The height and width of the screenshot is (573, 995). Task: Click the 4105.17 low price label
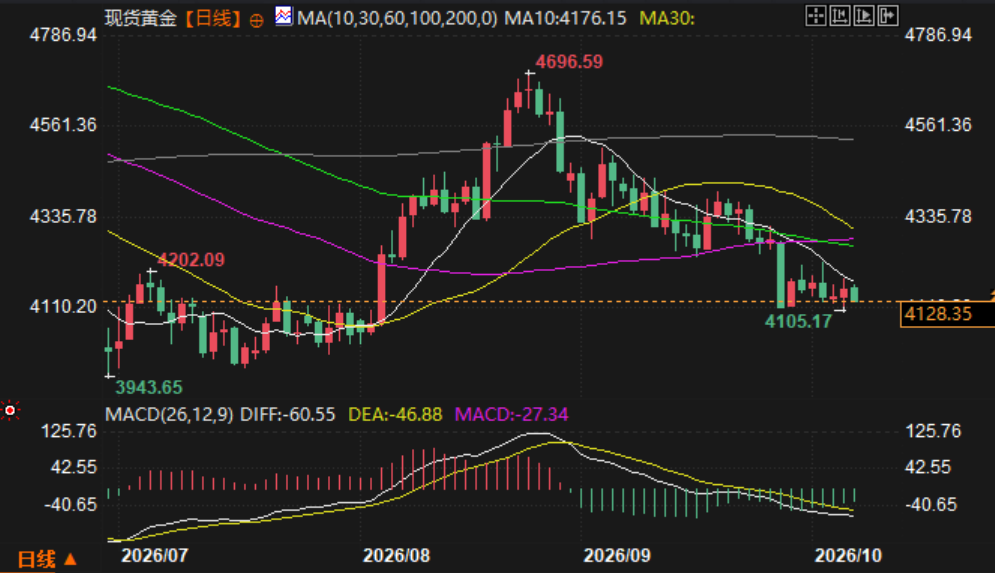(798, 321)
